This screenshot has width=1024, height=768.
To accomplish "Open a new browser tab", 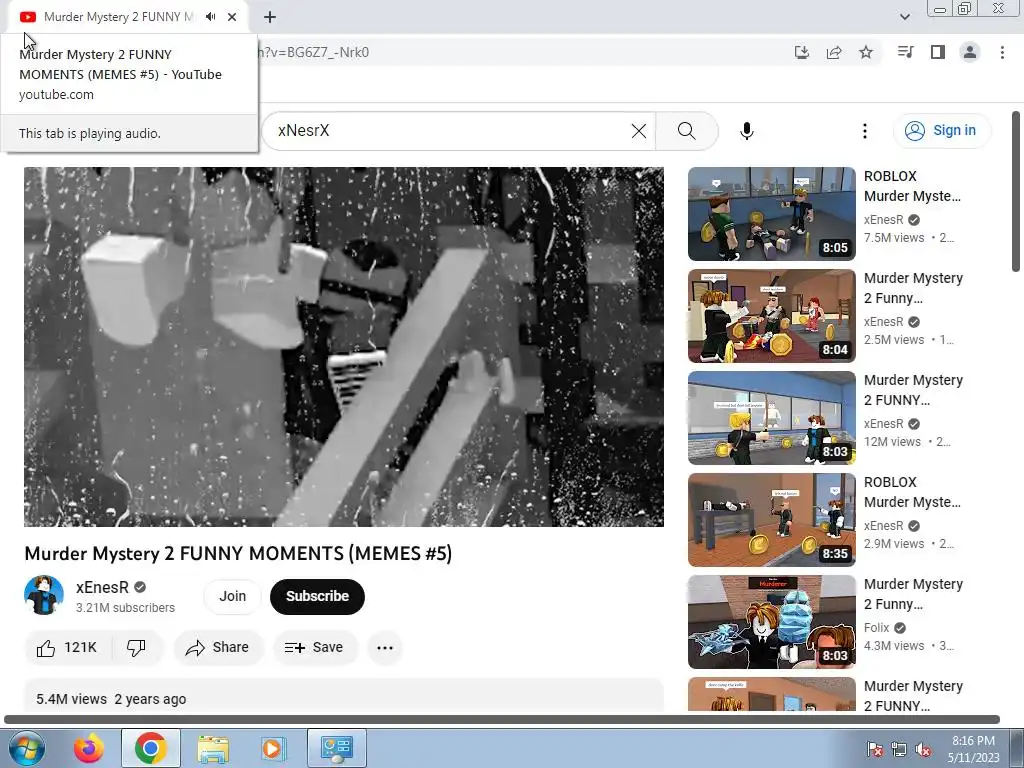I will click(270, 17).
